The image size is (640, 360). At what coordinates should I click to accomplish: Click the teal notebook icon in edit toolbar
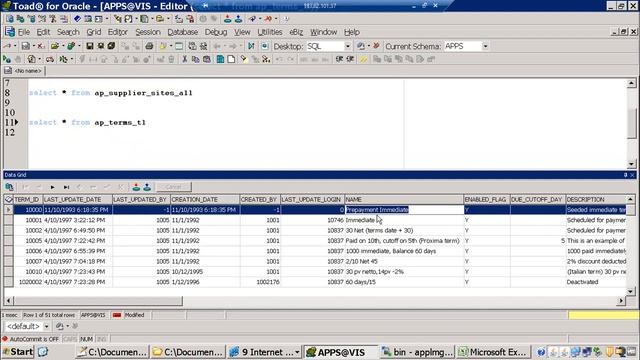coord(220,60)
